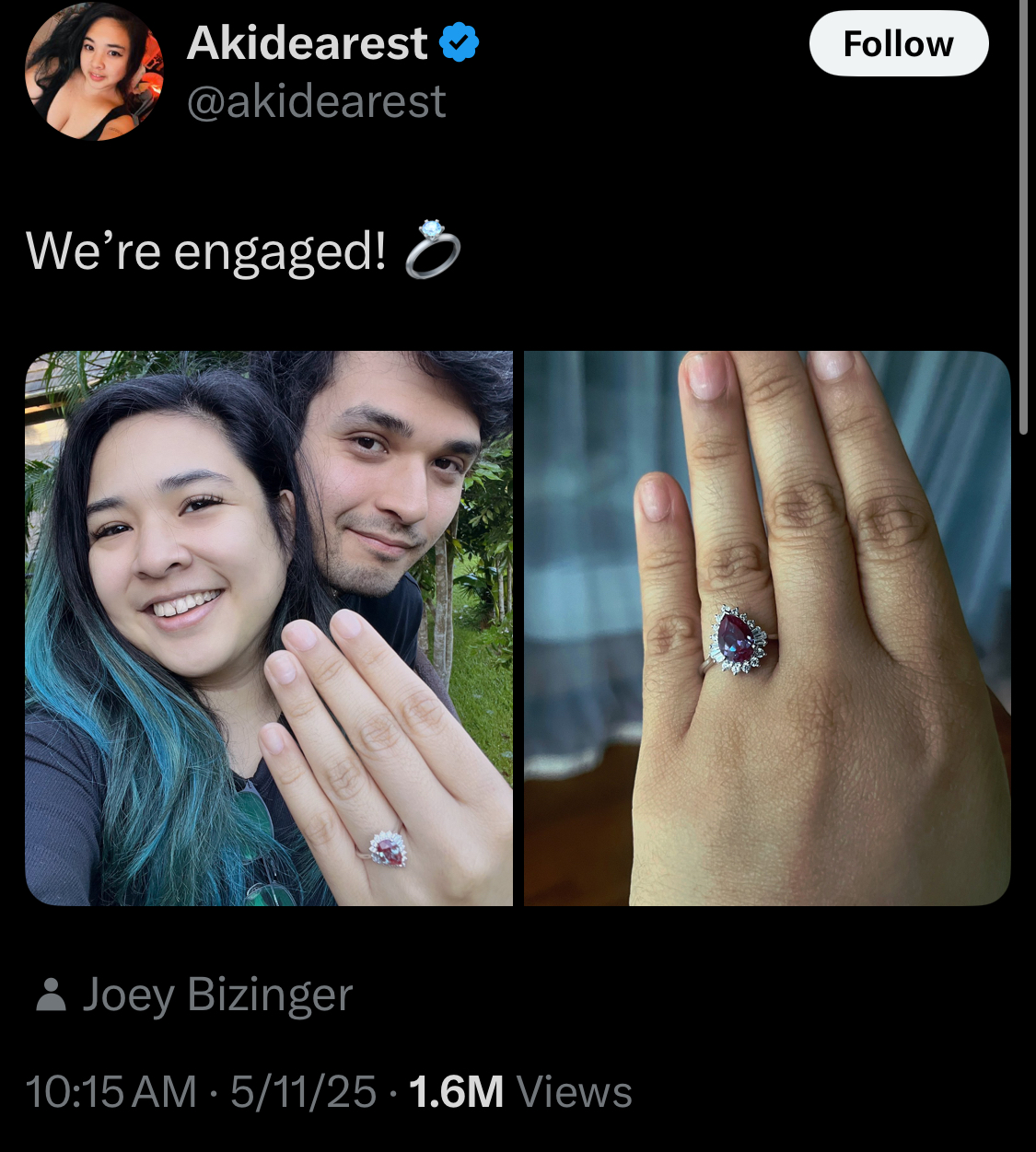The width and height of the screenshot is (1036, 1152).
Task: Open the @akidearest handle link
Action: click(317, 101)
